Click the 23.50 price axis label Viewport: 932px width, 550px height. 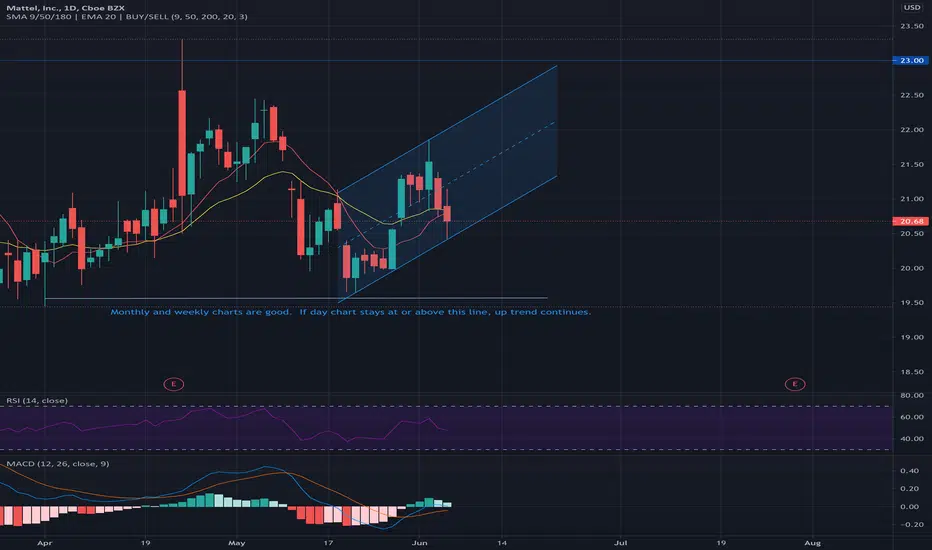click(911, 26)
